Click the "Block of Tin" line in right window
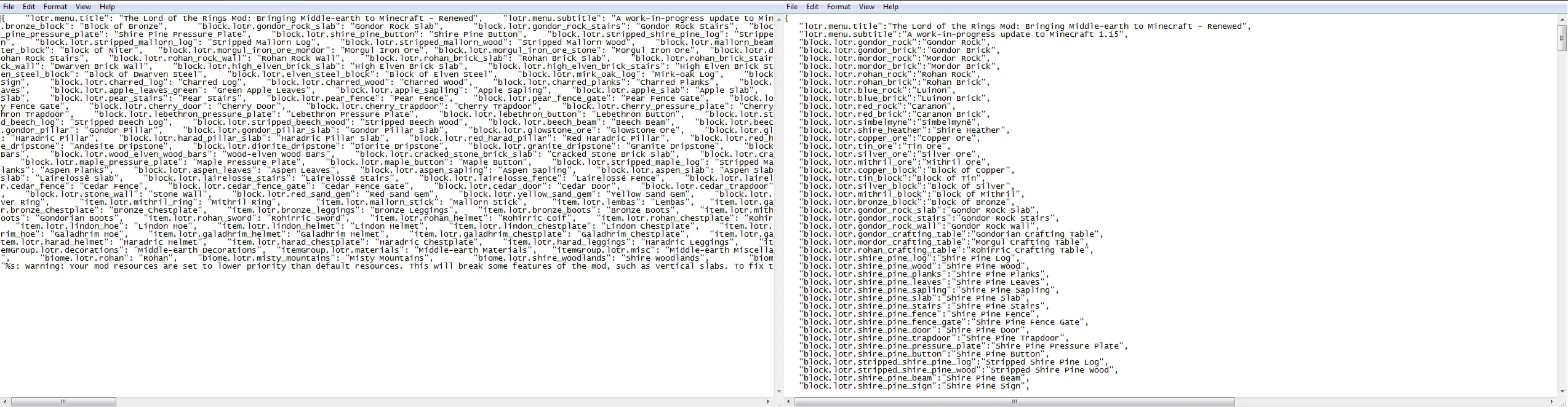 [892, 178]
